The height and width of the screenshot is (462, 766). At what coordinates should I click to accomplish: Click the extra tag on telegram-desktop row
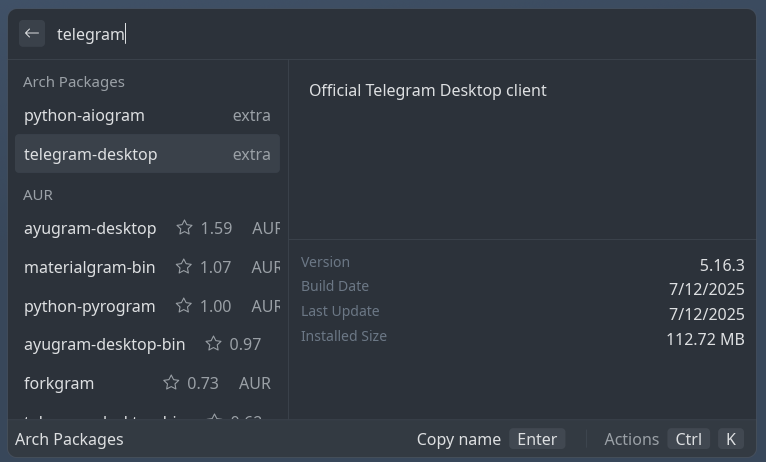pos(252,154)
